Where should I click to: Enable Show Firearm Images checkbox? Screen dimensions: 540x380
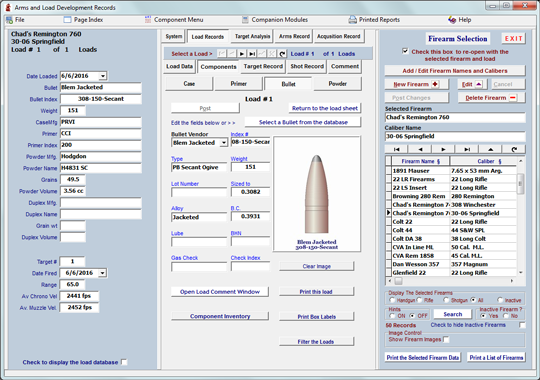[x=446, y=339]
